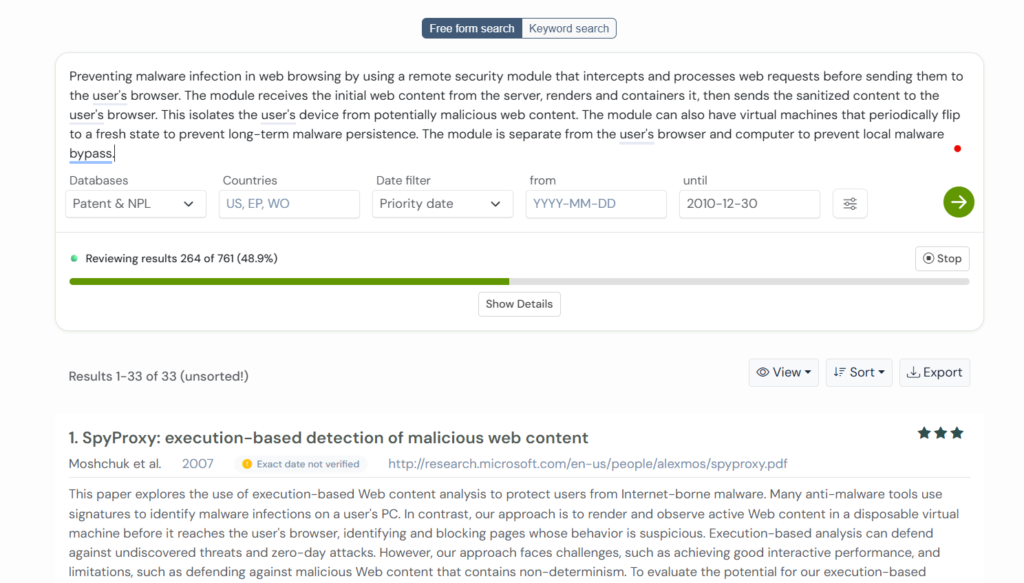
Task: Click the green review progress bar
Action: click(x=289, y=282)
